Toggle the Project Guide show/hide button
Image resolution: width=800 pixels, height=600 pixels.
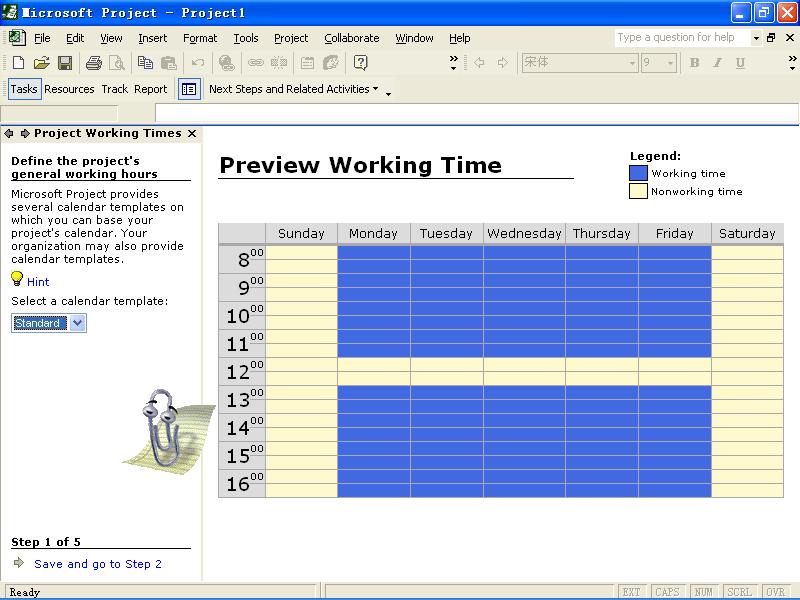coord(189,89)
